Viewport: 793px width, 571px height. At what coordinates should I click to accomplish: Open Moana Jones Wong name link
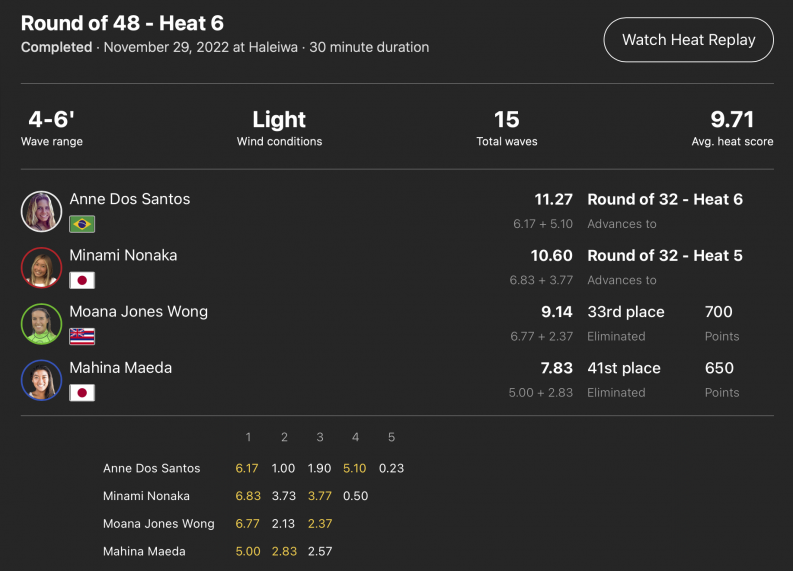coord(139,312)
